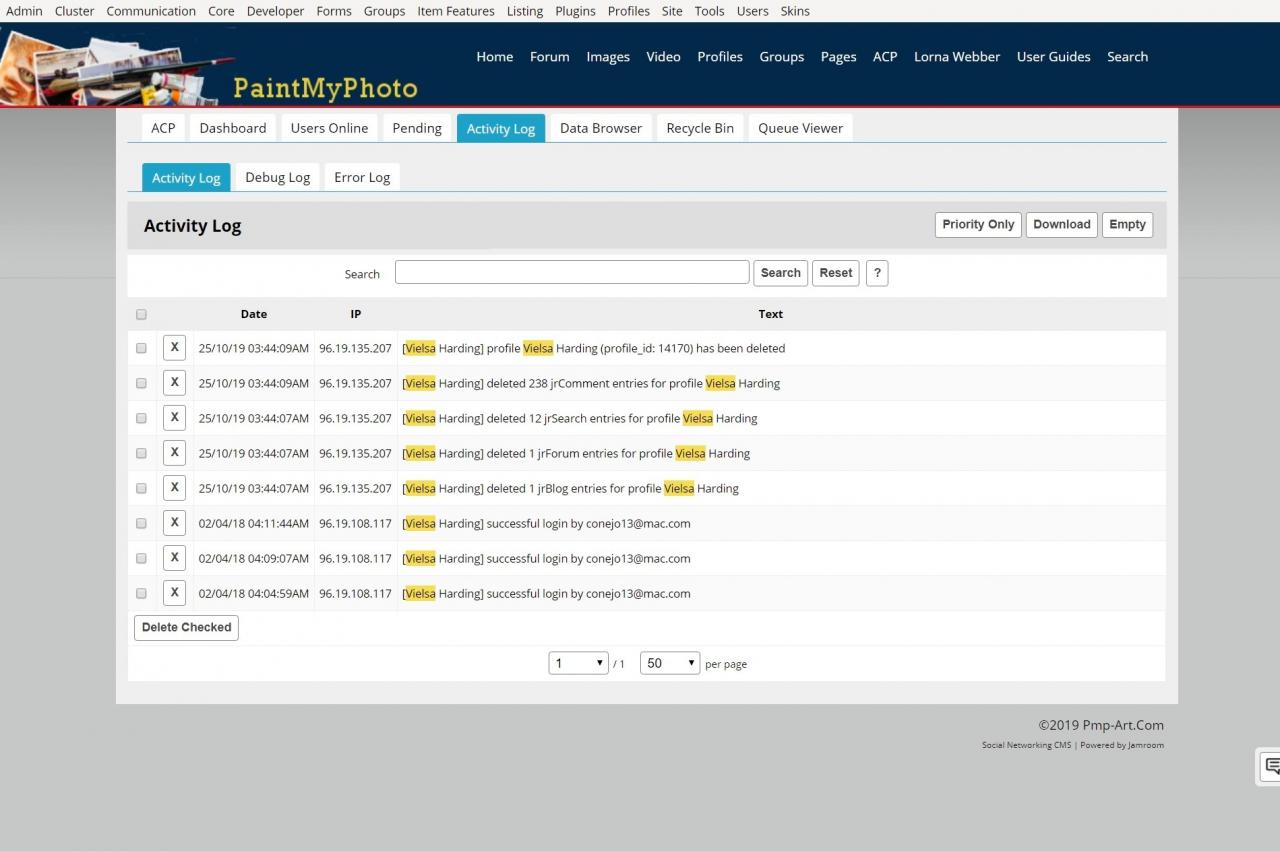
Task: Open the page number dropdown
Action: pos(578,663)
